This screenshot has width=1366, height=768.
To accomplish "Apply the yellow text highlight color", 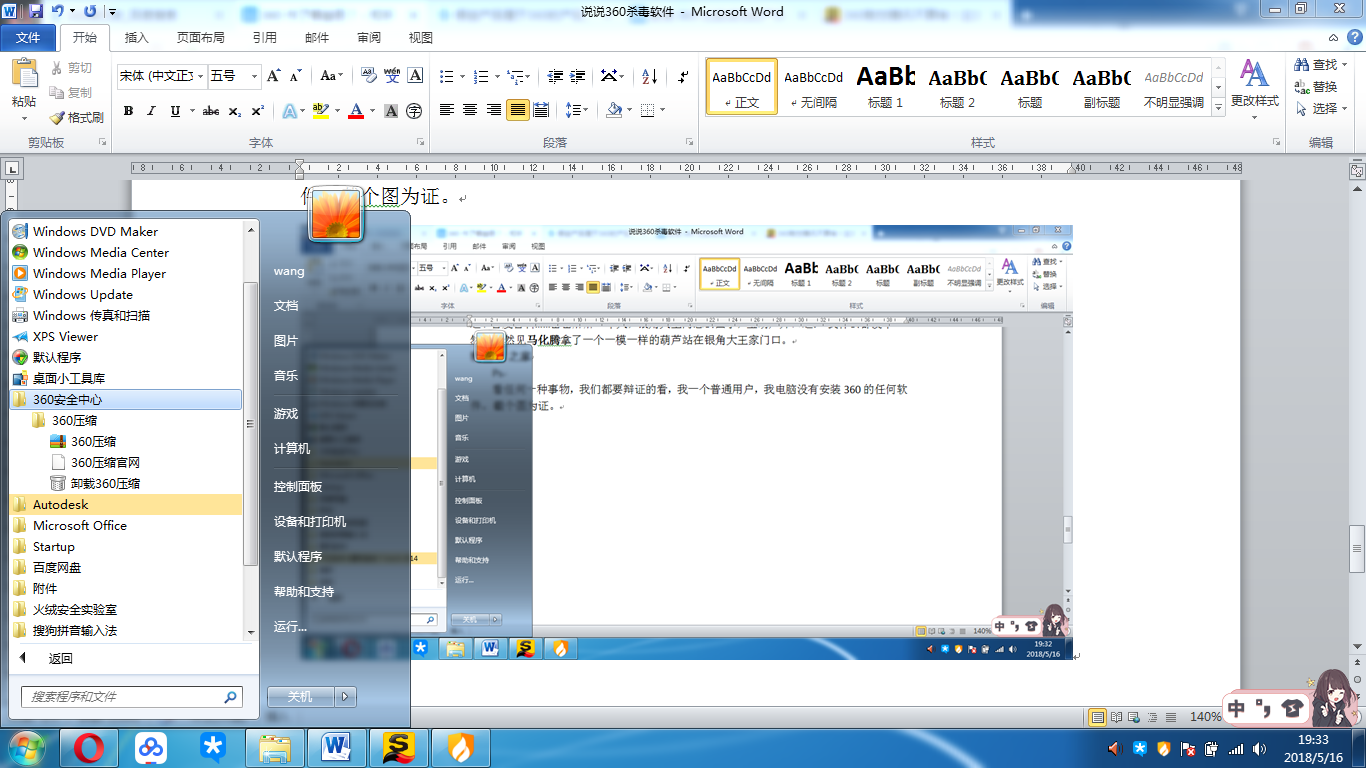I will click(x=320, y=111).
